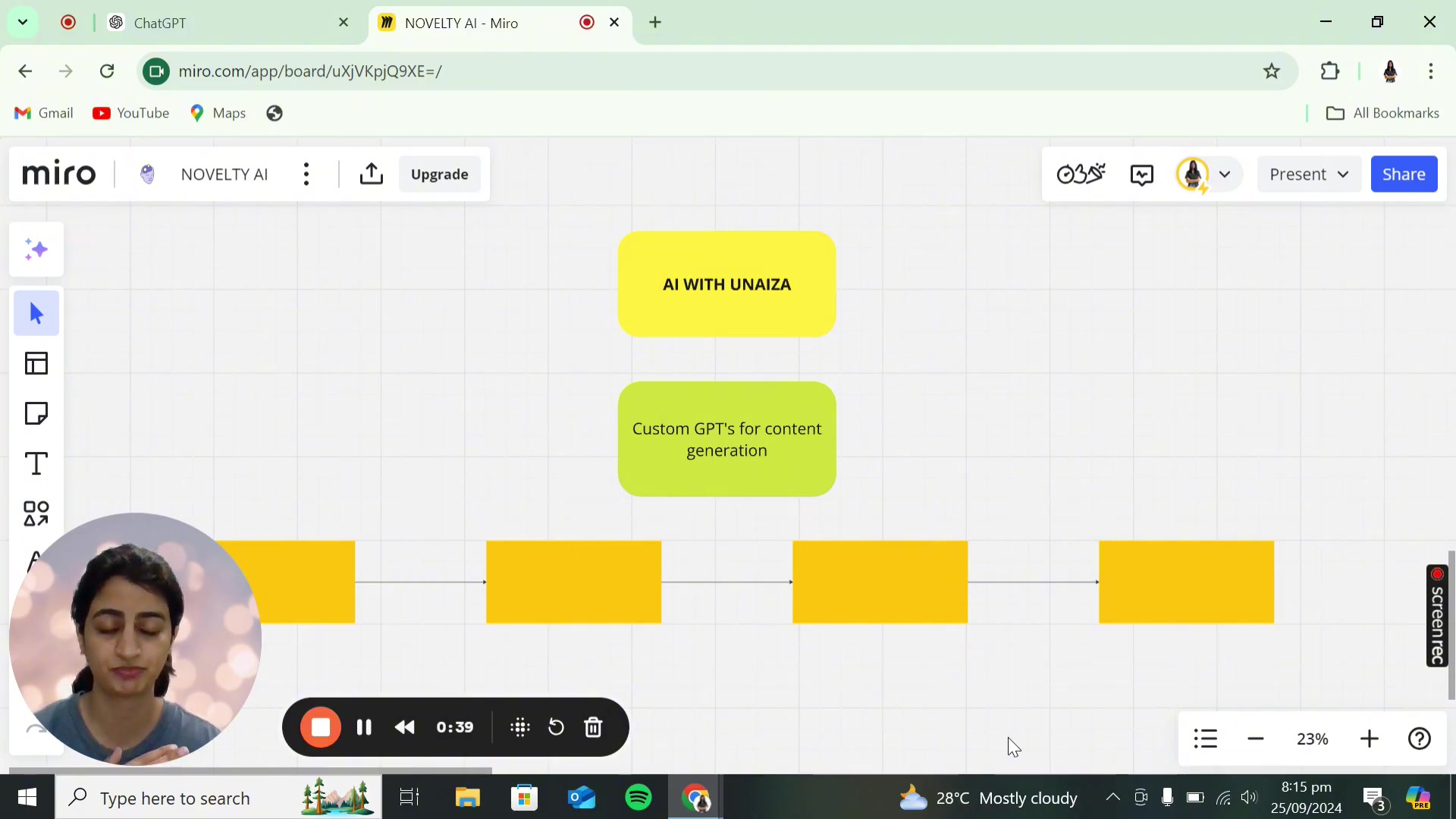Click the horizontal scrollbar of the board

tap(250, 770)
